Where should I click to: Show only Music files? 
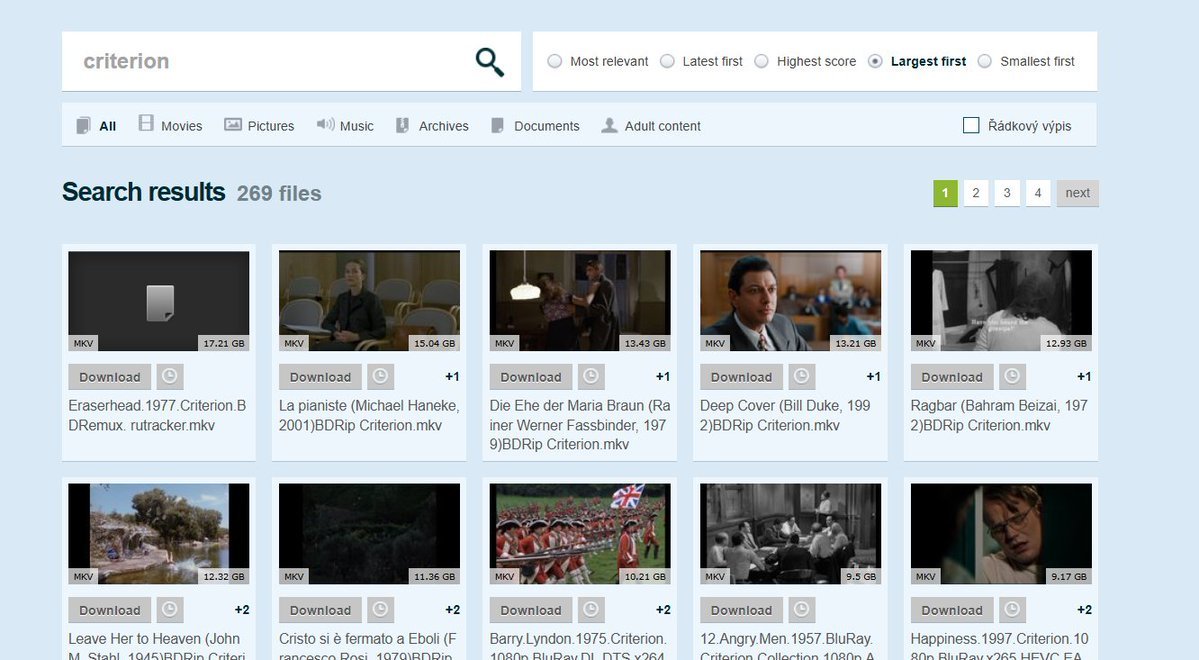tap(345, 126)
